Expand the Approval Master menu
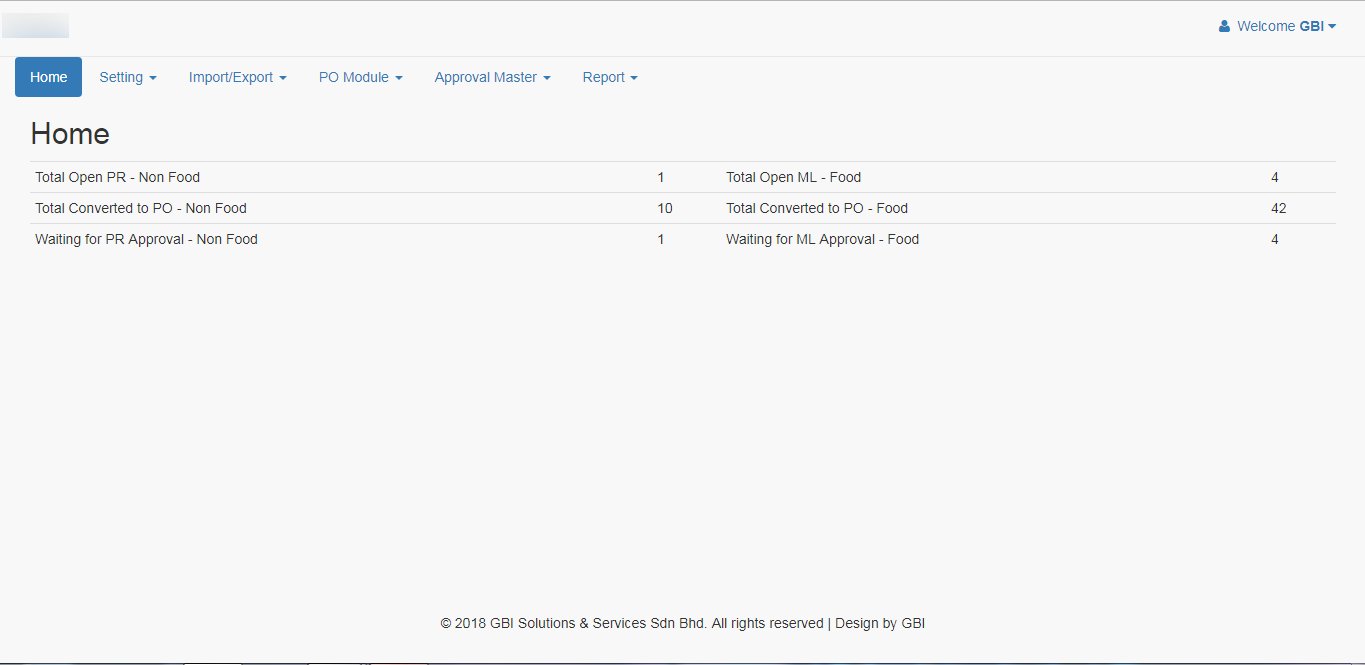Screen dimensions: 1365x665 pyautogui.click(x=492, y=77)
